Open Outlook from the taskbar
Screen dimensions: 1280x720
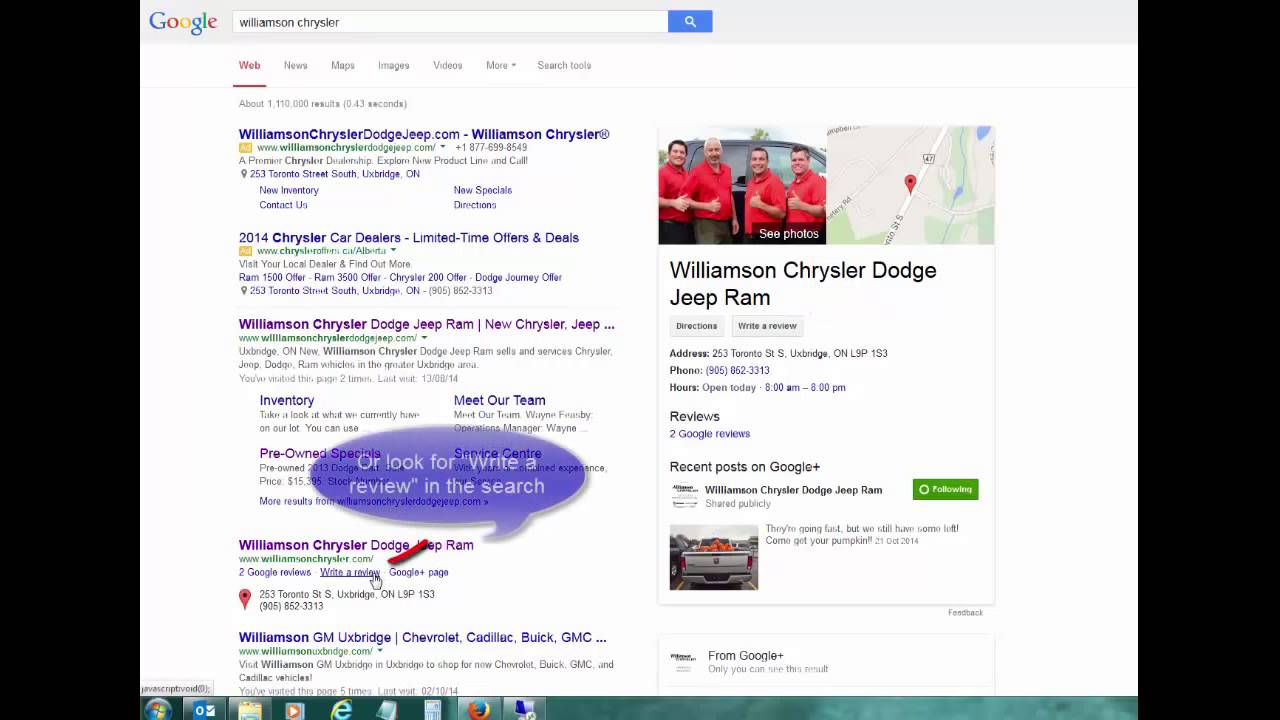tap(204, 710)
